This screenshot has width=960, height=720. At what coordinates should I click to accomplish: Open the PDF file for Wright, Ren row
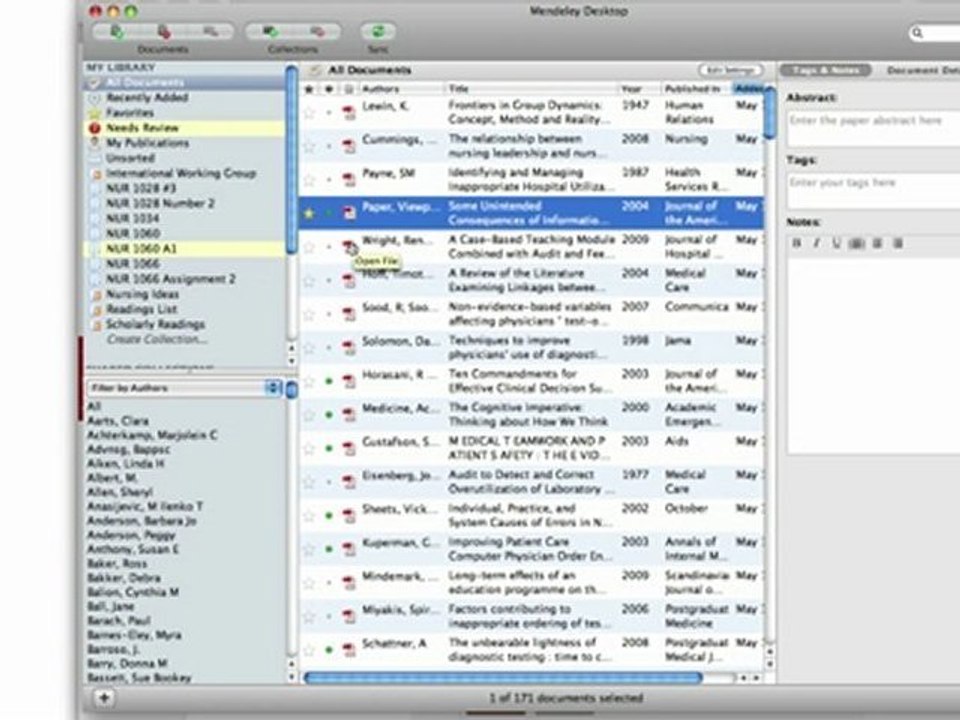click(349, 247)
